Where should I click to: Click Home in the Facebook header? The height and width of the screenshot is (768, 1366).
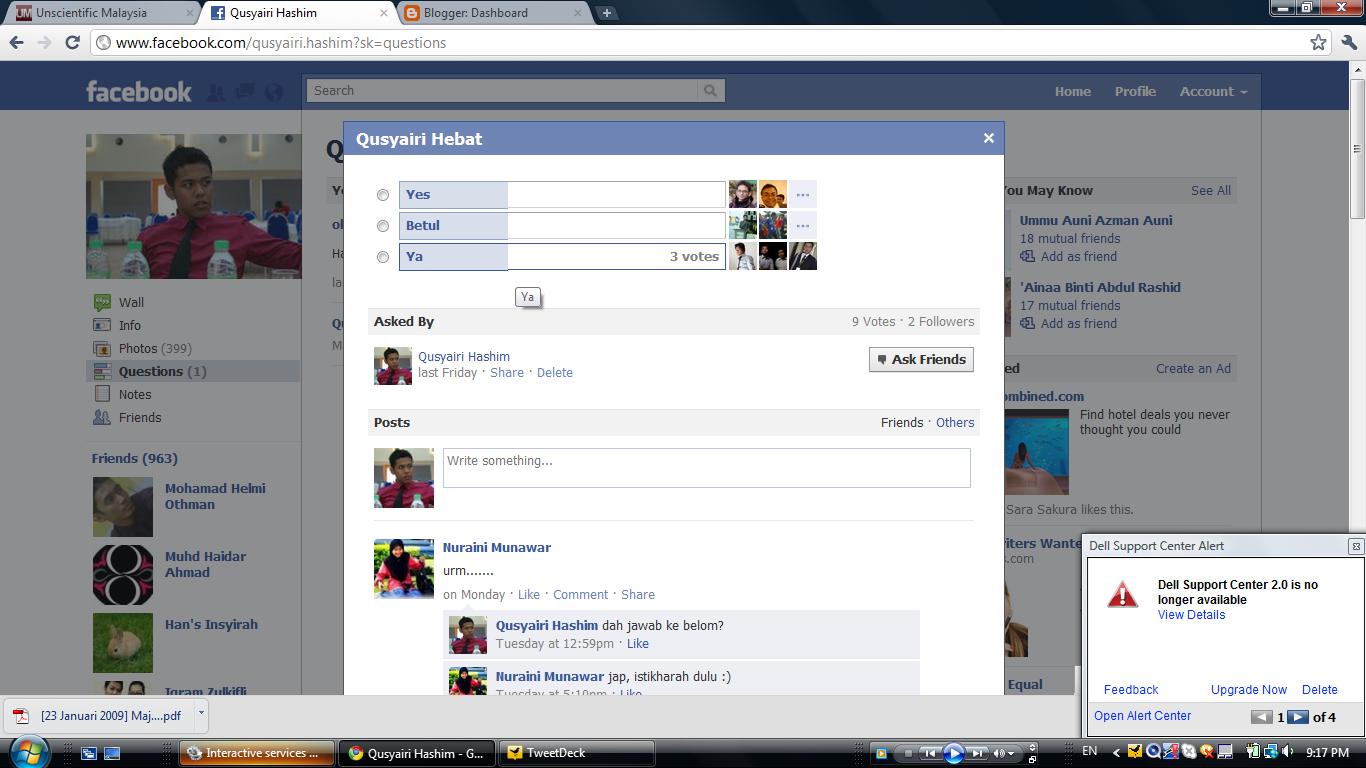tap(1072, 91)
